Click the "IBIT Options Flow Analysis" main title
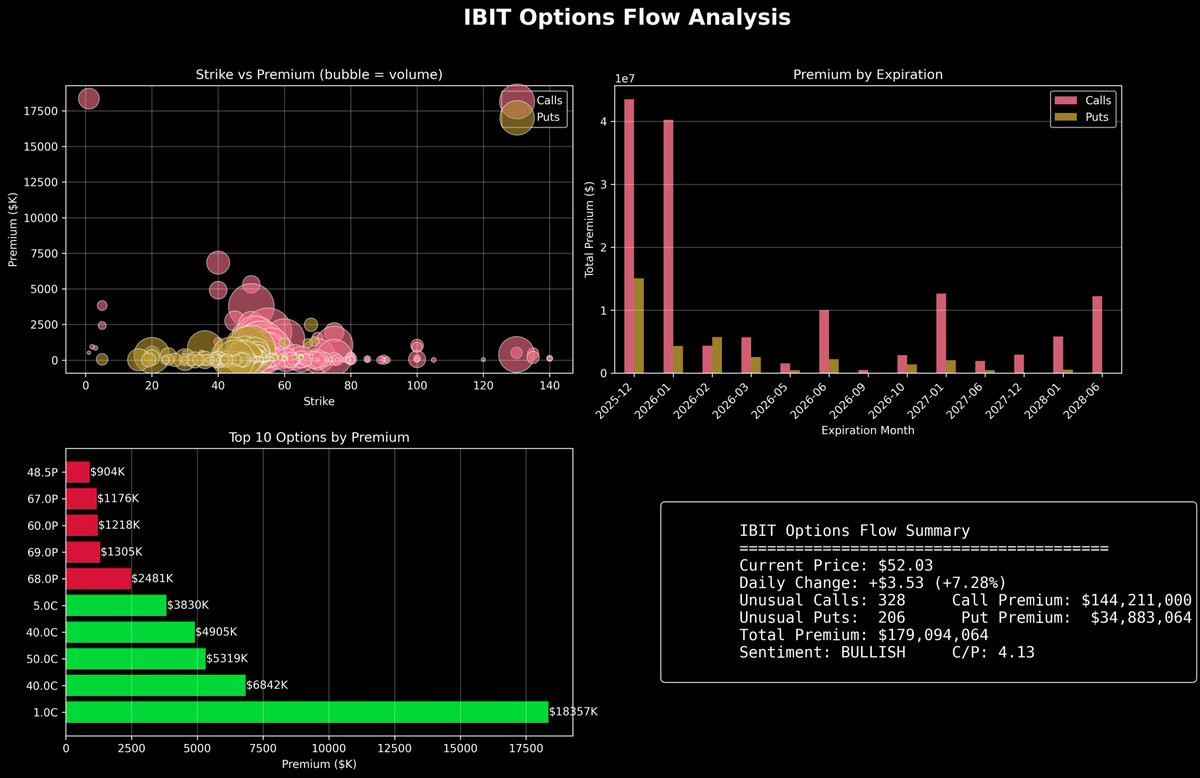The height and width of the screenshot is (778, 1200). pyautogui.click(x=627, y=18)
